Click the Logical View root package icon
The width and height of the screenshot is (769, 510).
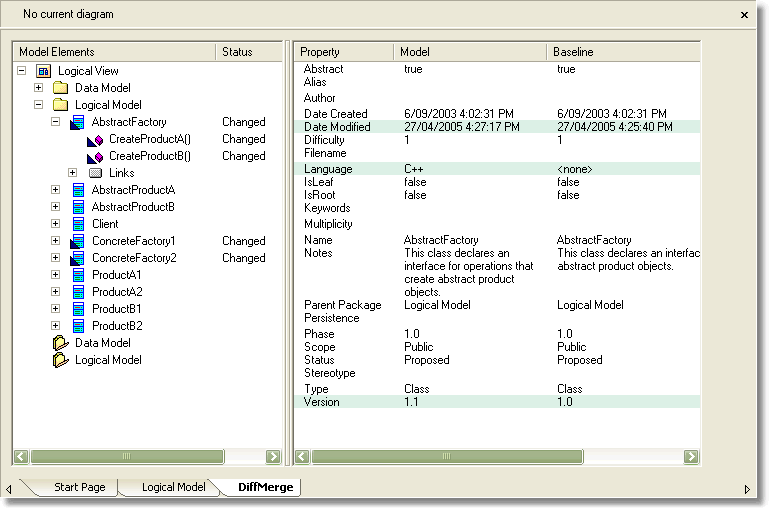43,71
